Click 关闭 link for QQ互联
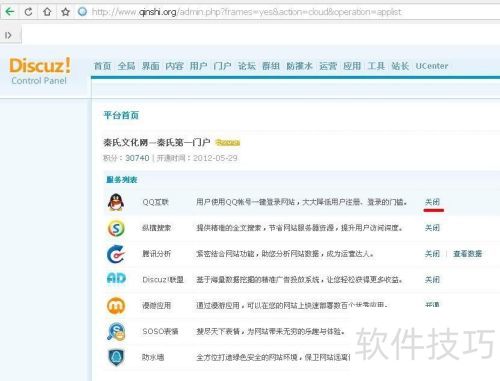This screenshot has width=500, height=381. coord(432,202)
